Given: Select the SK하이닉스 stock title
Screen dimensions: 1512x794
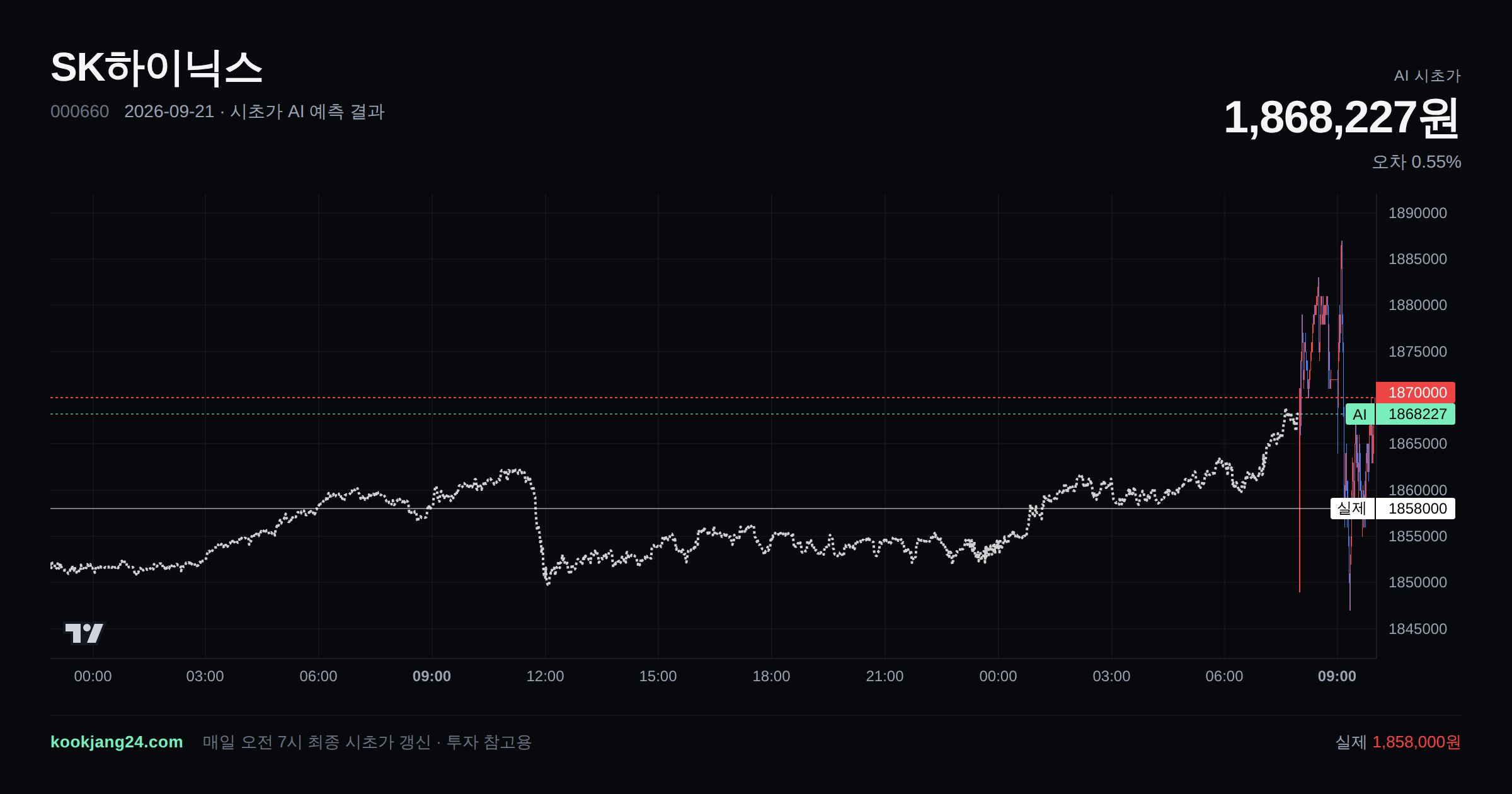Looking at the screenshot, I should click(156, 68).
